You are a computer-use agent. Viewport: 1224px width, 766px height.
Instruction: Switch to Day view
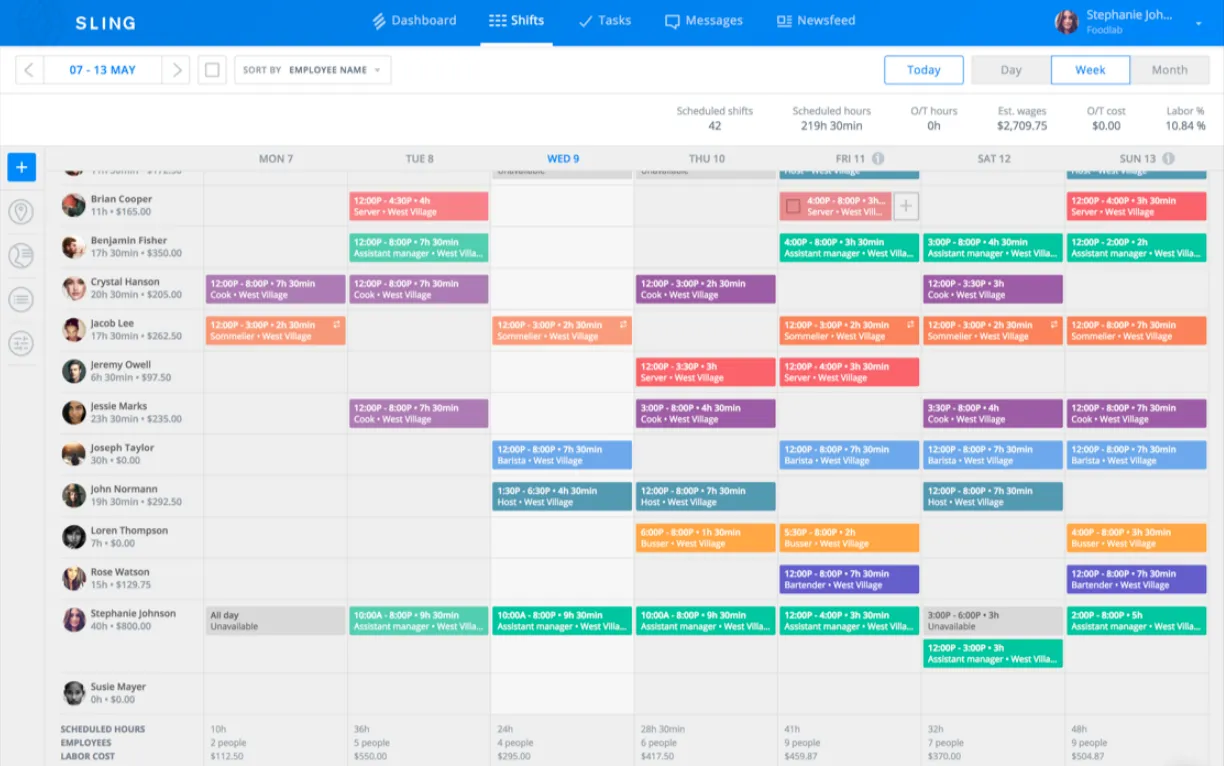tap(1011, 70)
